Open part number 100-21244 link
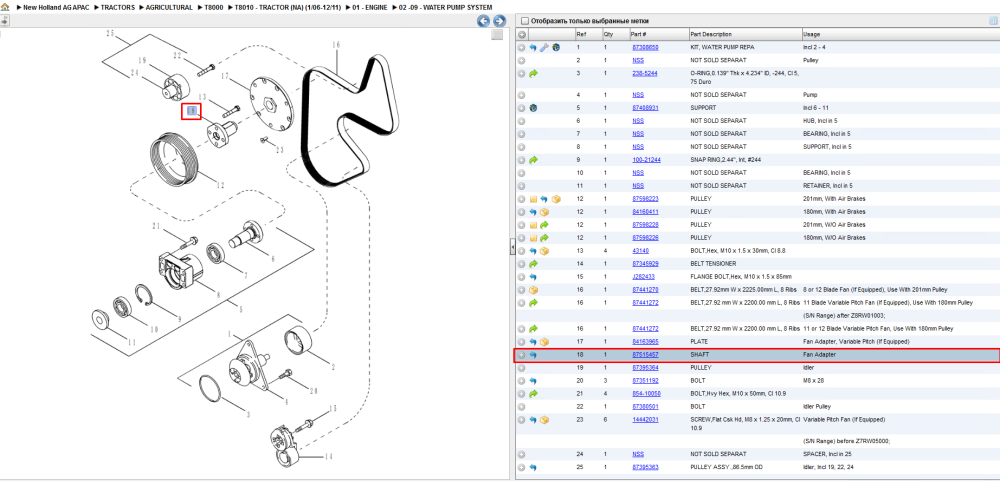1000x481 pixels. 646,159
